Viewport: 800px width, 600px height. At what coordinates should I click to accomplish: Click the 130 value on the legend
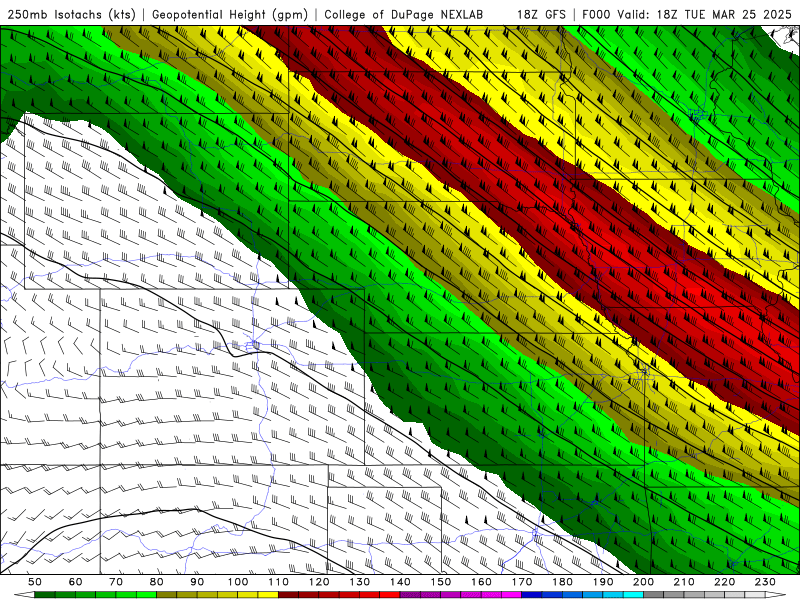[360, 582]
